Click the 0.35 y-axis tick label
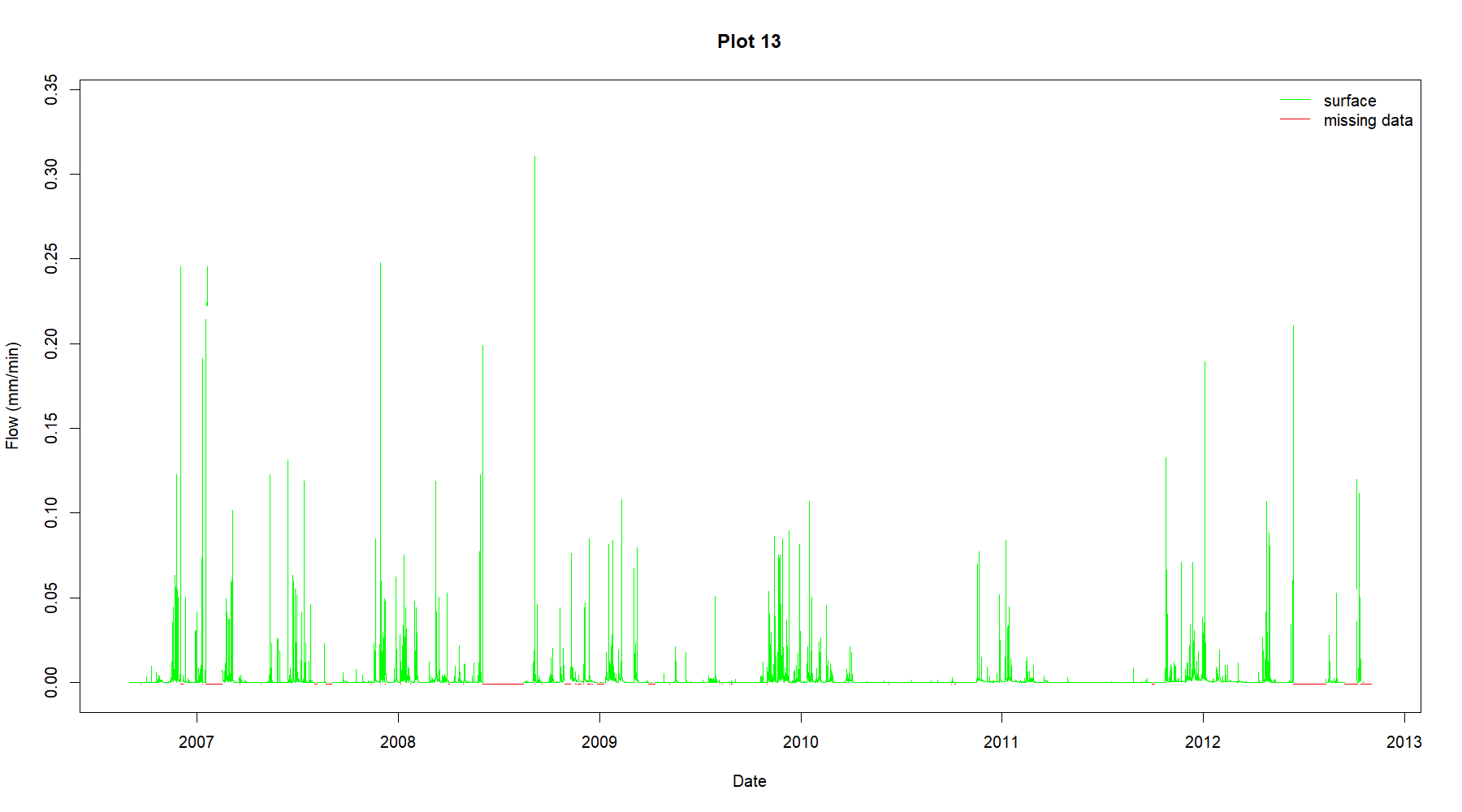The height and width of the screenshot is (812, 1462). pos(51,89)
